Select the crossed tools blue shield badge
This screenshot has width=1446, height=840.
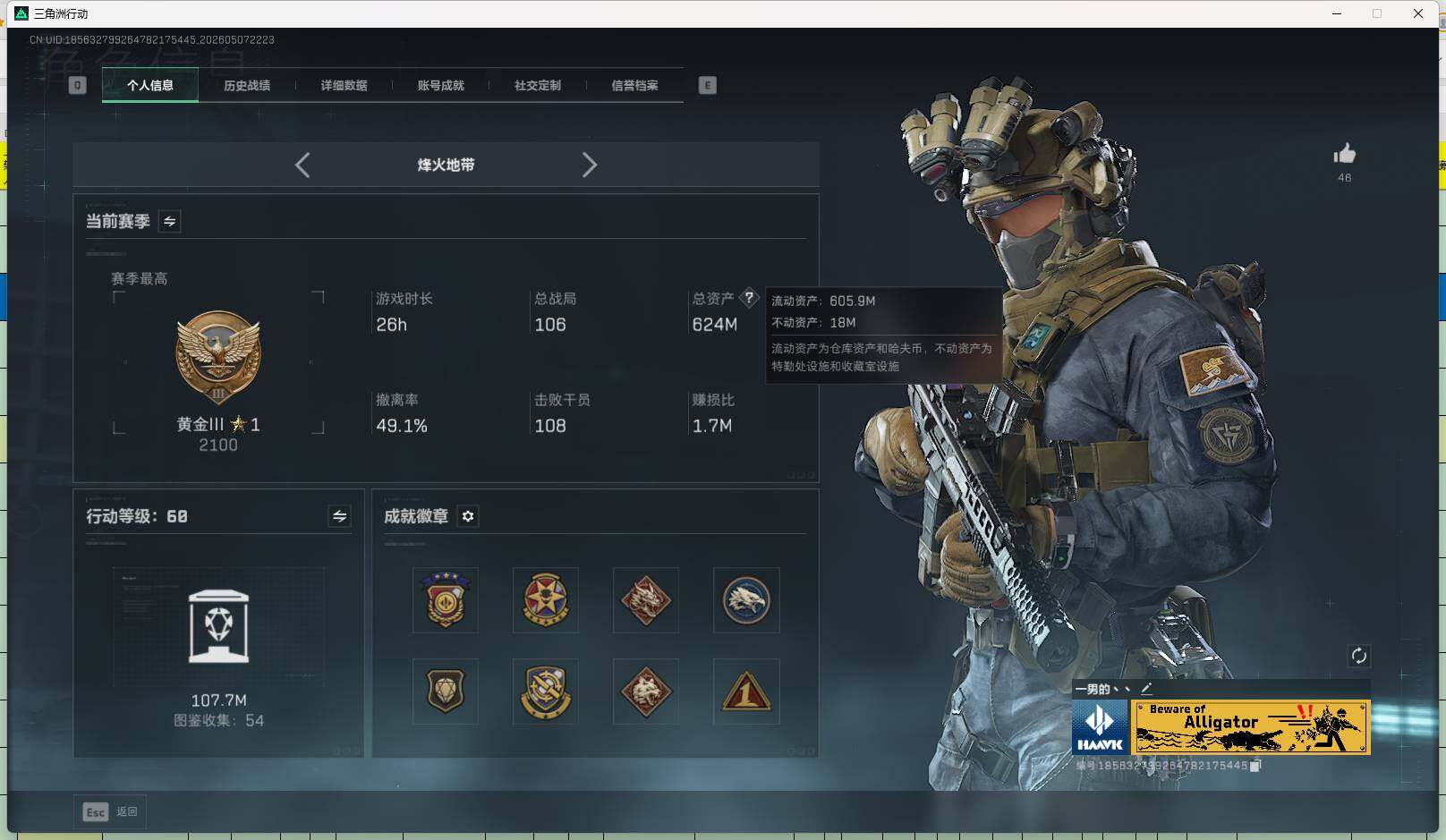[546, 692]
